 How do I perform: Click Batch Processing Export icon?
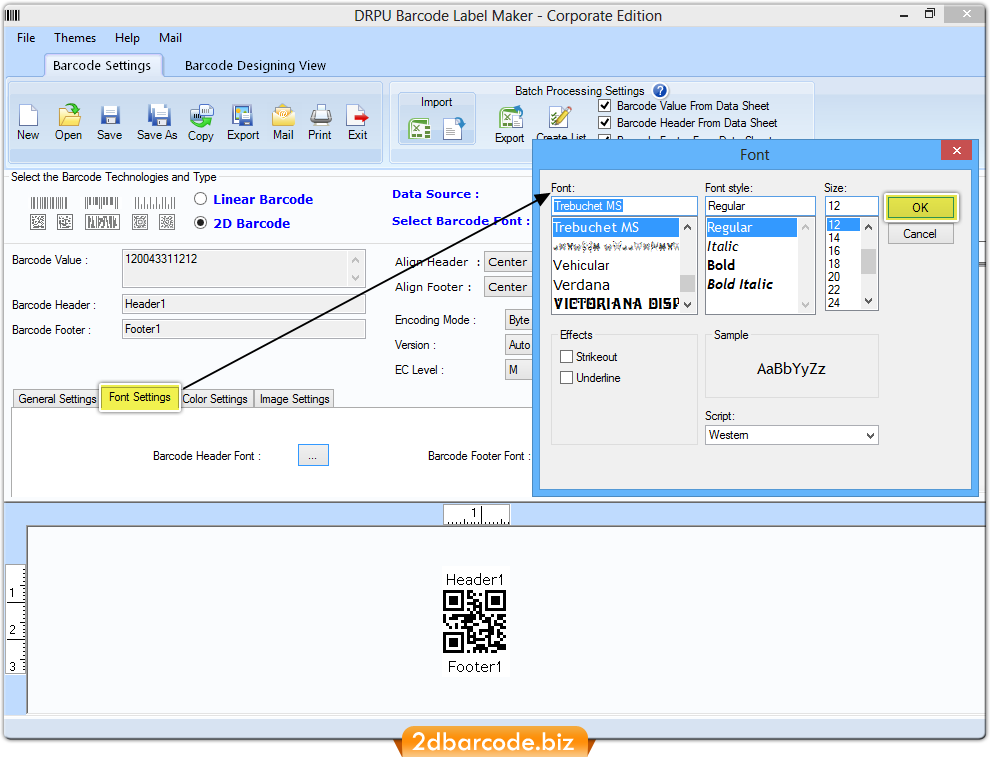tap(510, 125)
